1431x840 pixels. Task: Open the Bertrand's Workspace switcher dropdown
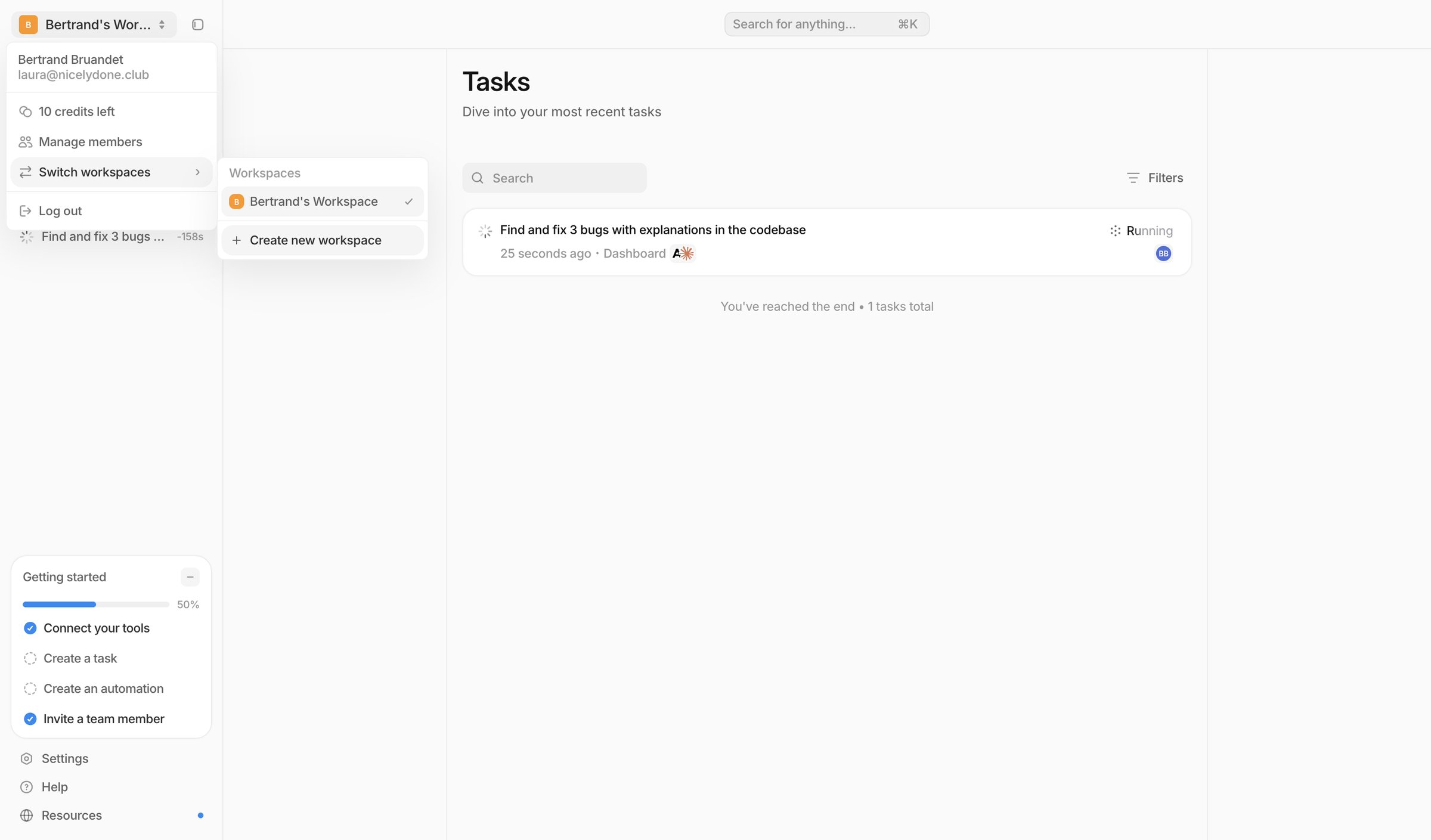coord(94,24)
